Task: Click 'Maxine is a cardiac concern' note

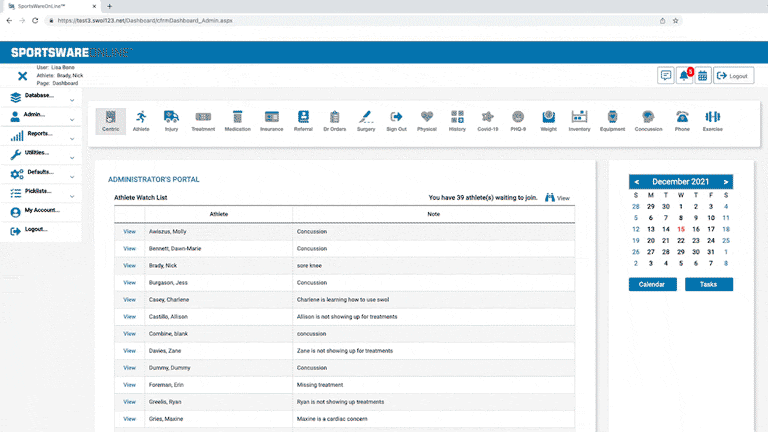Action: [332, 419]
